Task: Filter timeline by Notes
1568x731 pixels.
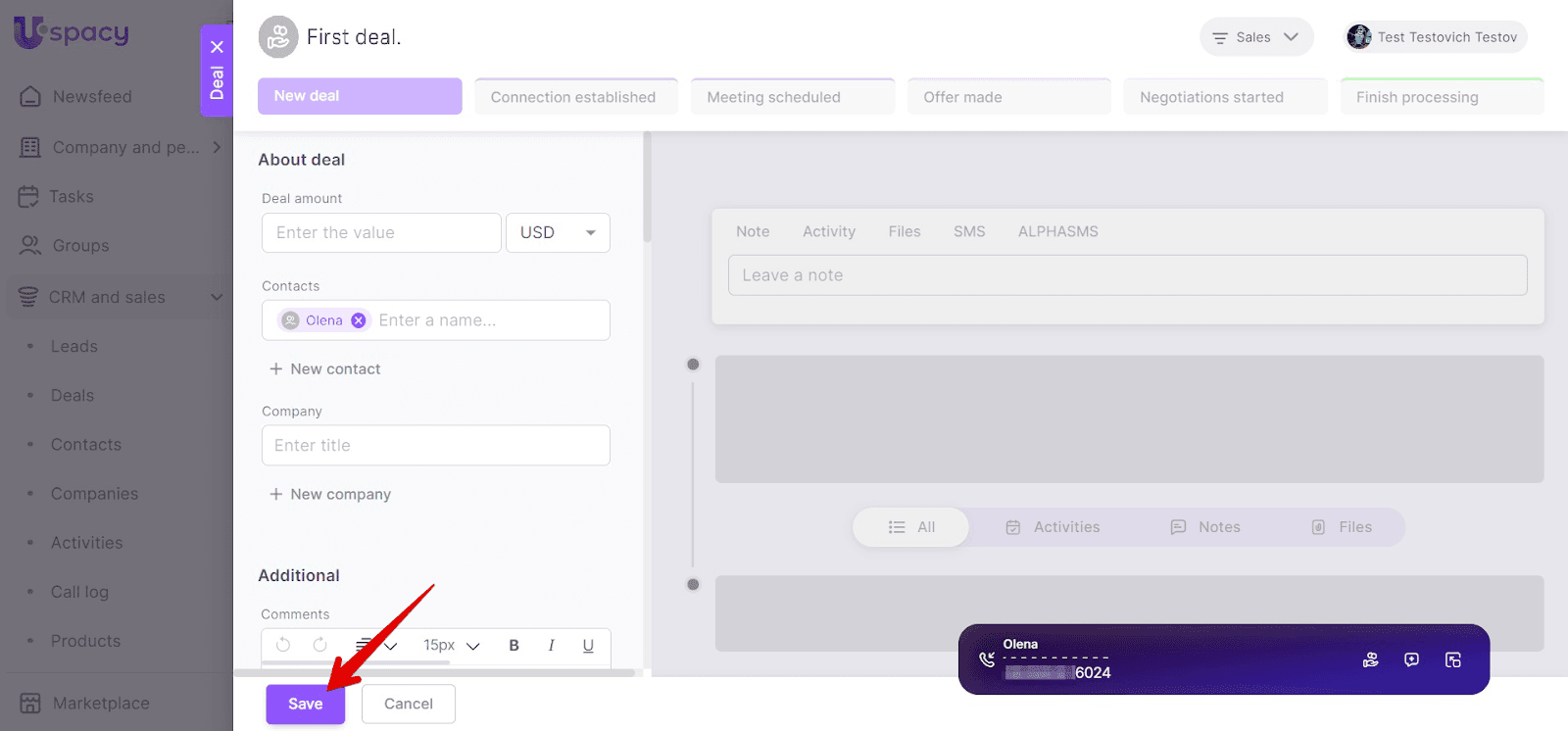Action: tap(1205, 527)
